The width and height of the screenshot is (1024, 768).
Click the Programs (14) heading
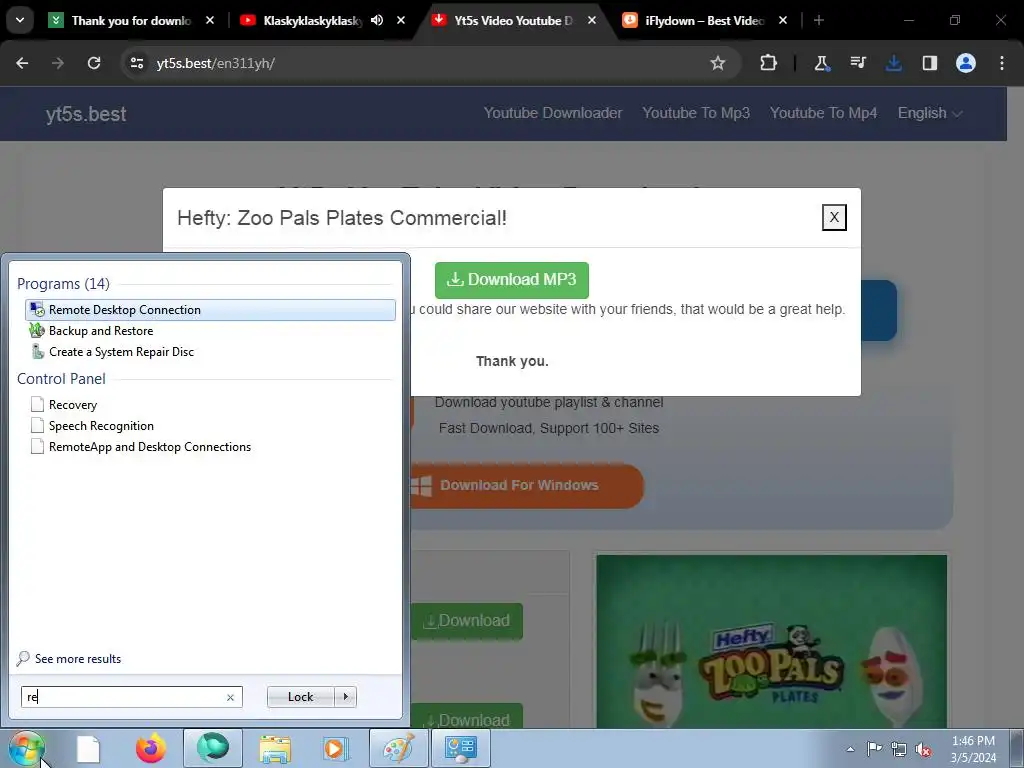click(63, 283)
